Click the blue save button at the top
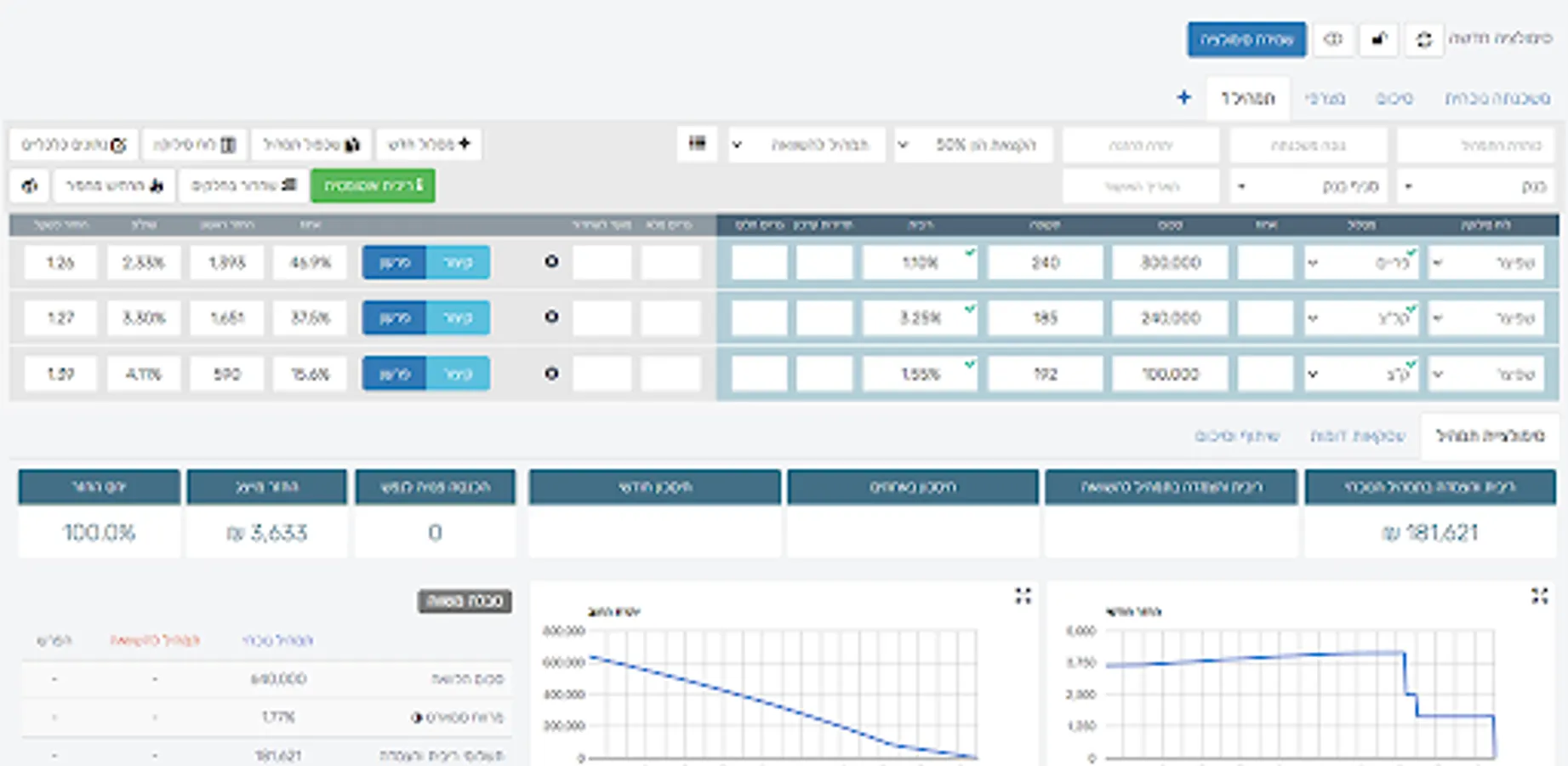 coord(1246,40)
